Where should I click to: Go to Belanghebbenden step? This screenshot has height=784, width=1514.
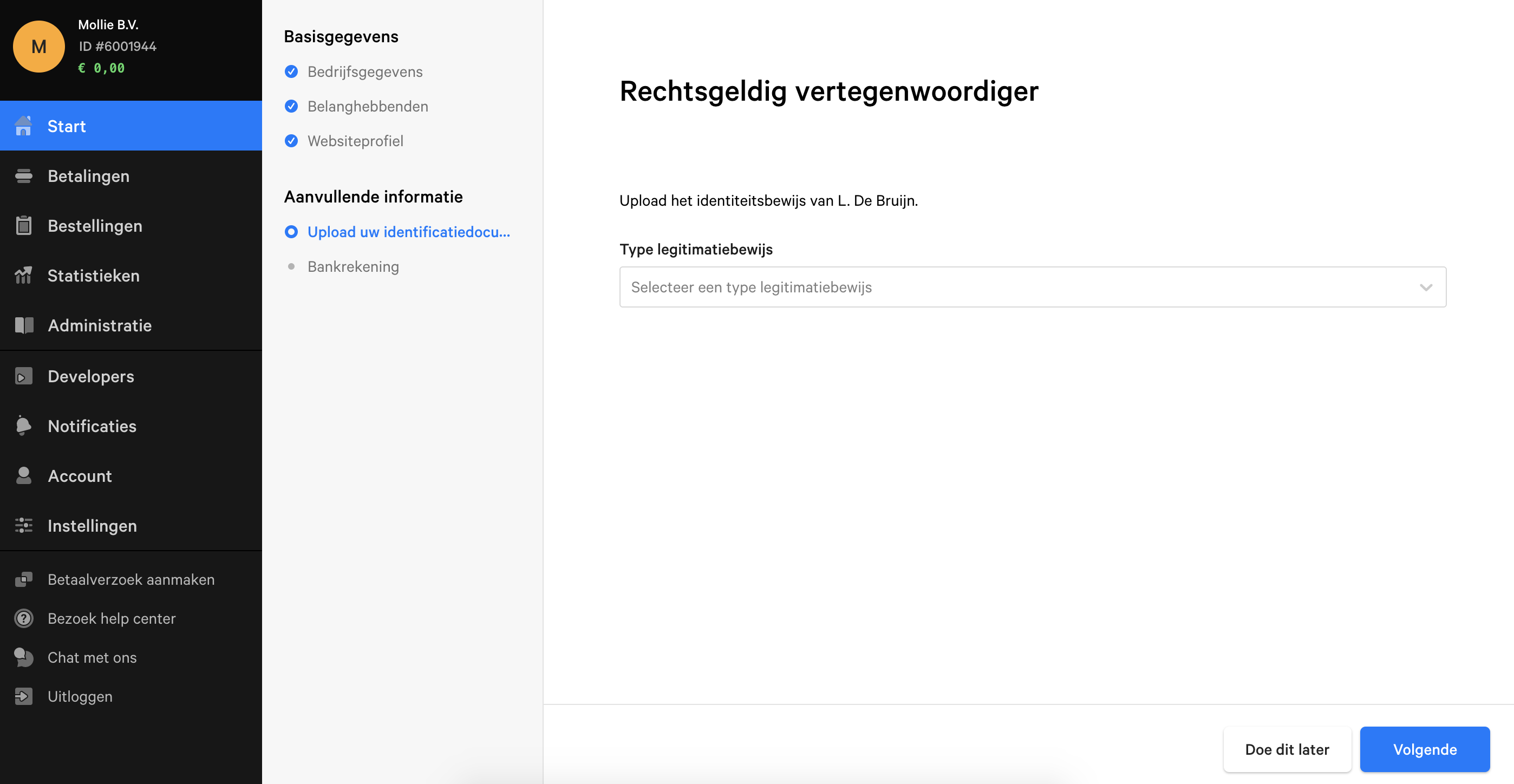pyautogui.click(x=368, y=106)
